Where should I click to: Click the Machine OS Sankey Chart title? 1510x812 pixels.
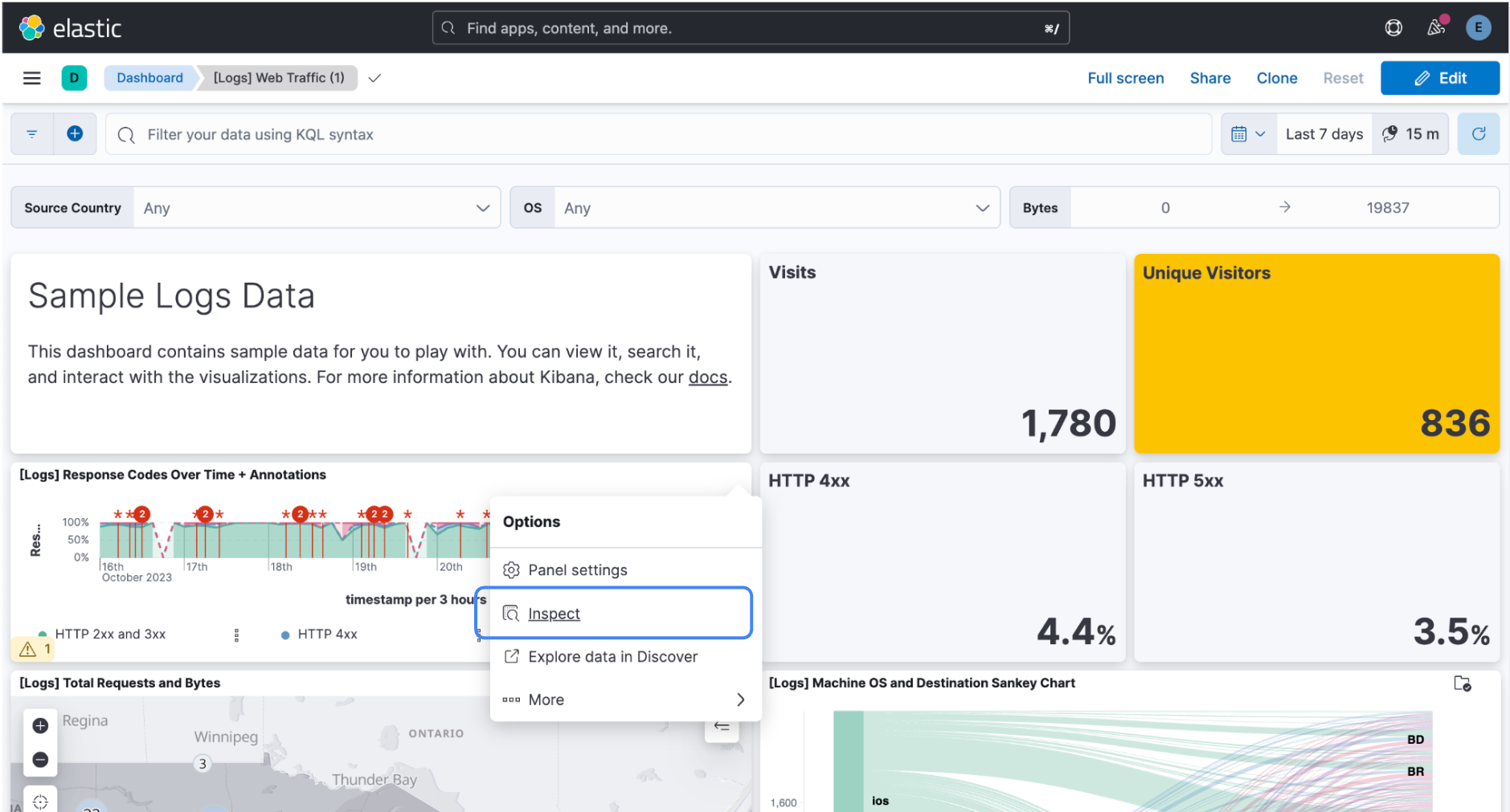click(x=922, y=683)
